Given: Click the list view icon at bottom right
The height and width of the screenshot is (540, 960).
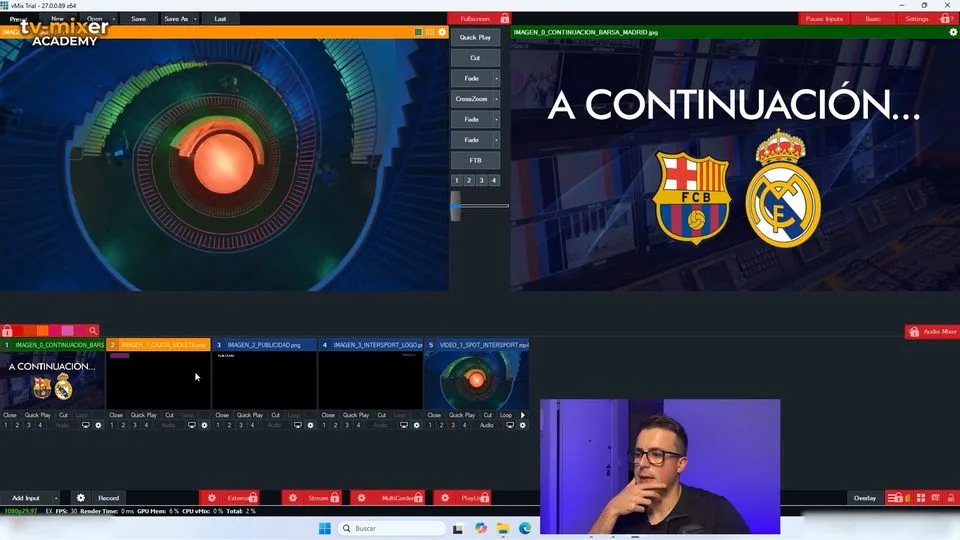Looking at the screenshot, I should coord(893,498).
